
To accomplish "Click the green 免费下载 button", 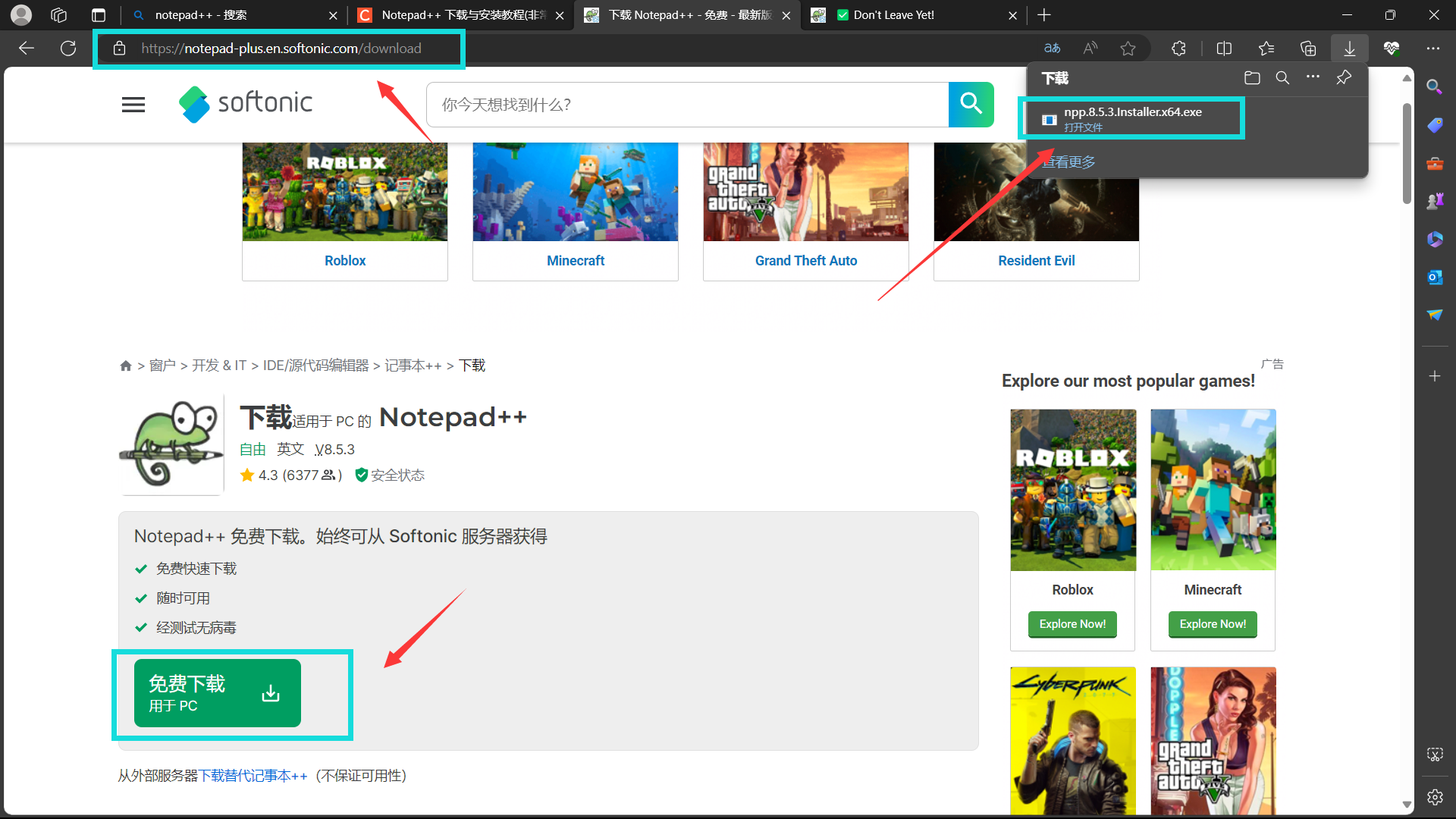I will 217,693.
